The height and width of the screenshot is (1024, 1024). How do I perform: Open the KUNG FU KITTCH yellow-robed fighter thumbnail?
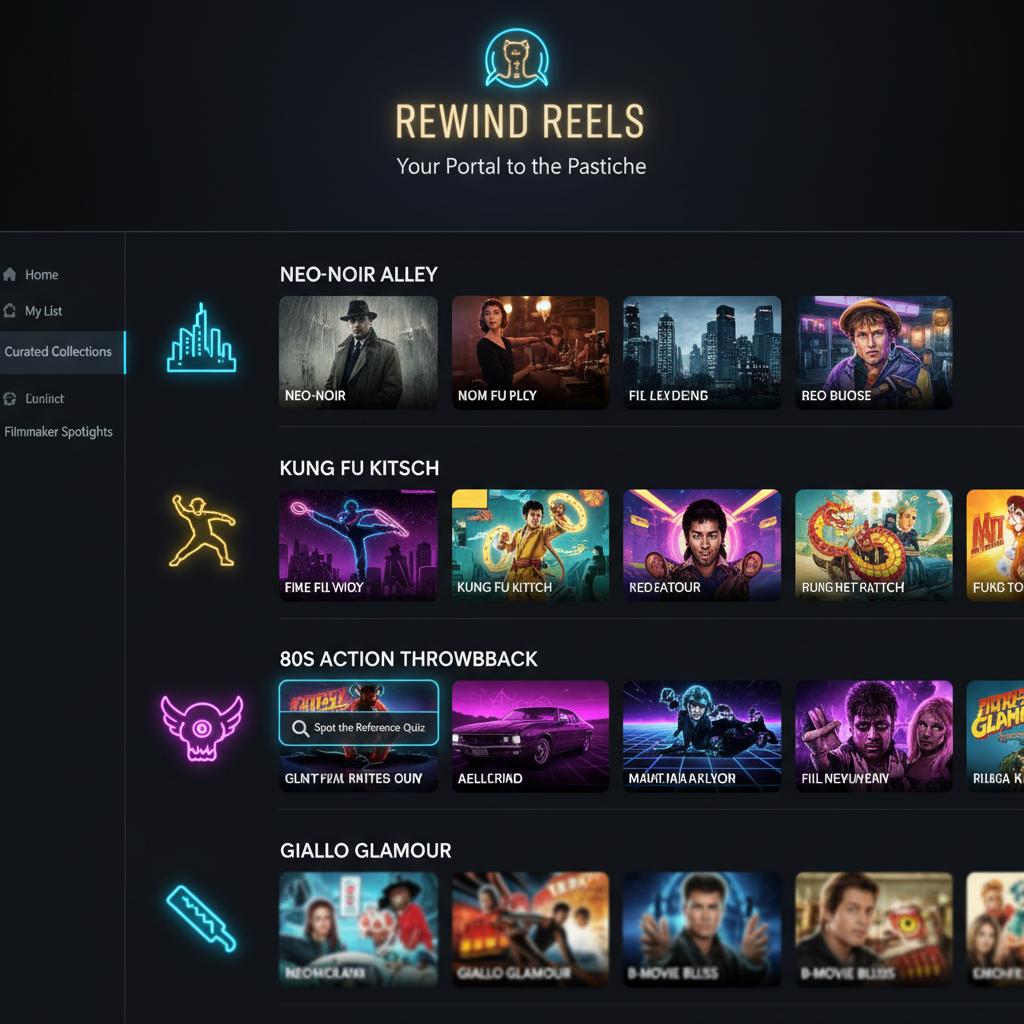click(530, 545)
